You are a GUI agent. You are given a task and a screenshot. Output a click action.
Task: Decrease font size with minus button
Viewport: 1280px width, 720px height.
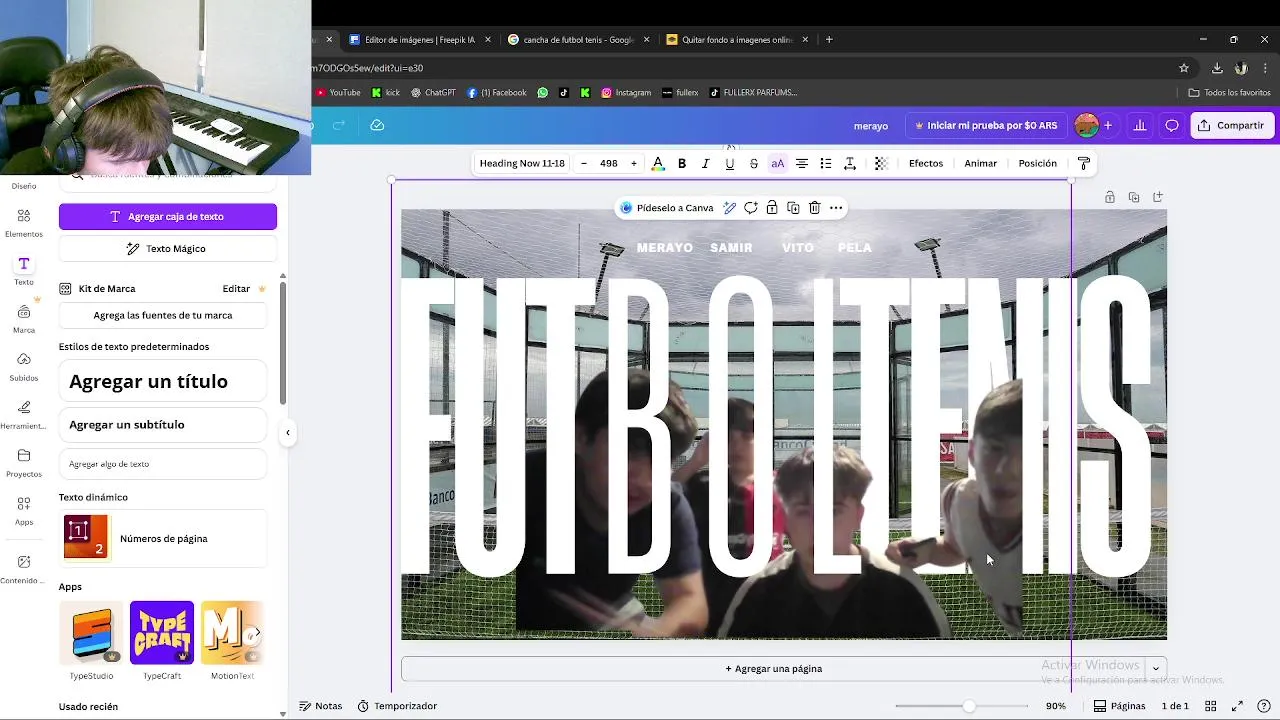tap(584, 163)
